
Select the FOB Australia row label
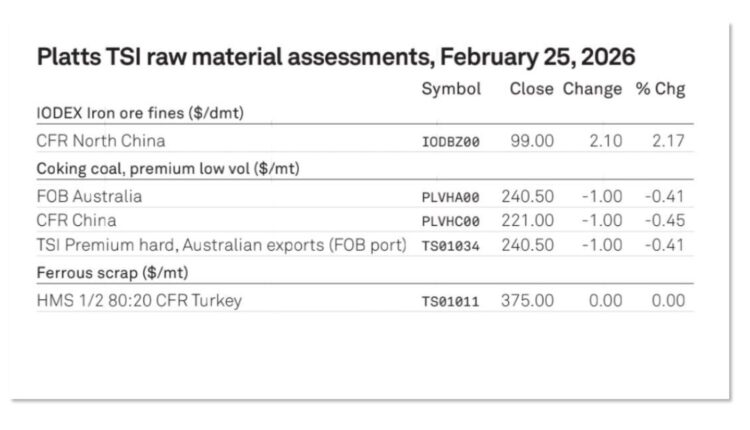point(89,196)
